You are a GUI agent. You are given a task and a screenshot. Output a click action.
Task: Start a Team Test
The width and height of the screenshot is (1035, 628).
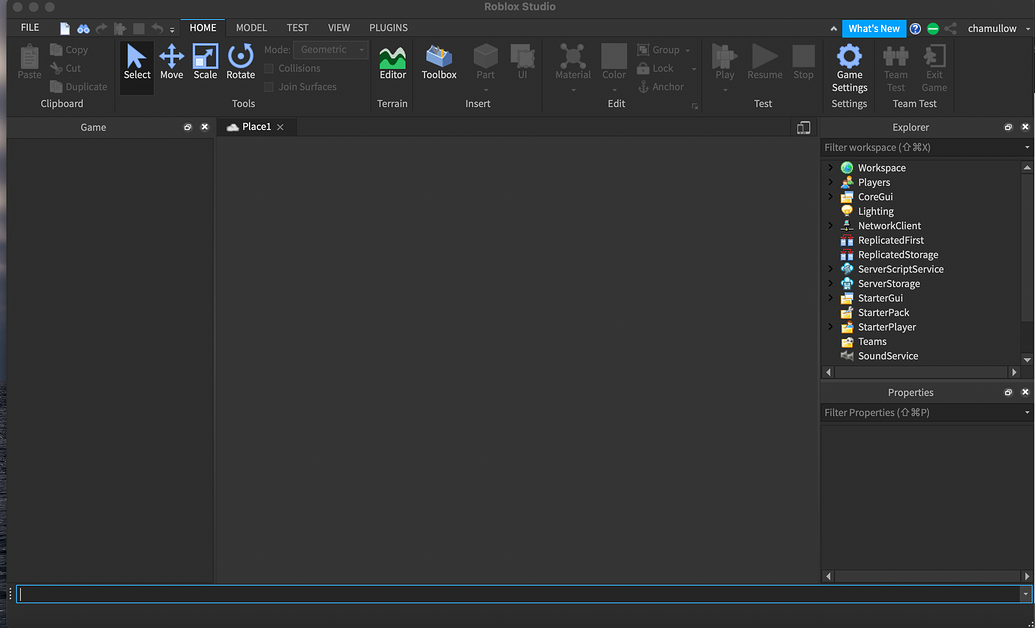896,69
